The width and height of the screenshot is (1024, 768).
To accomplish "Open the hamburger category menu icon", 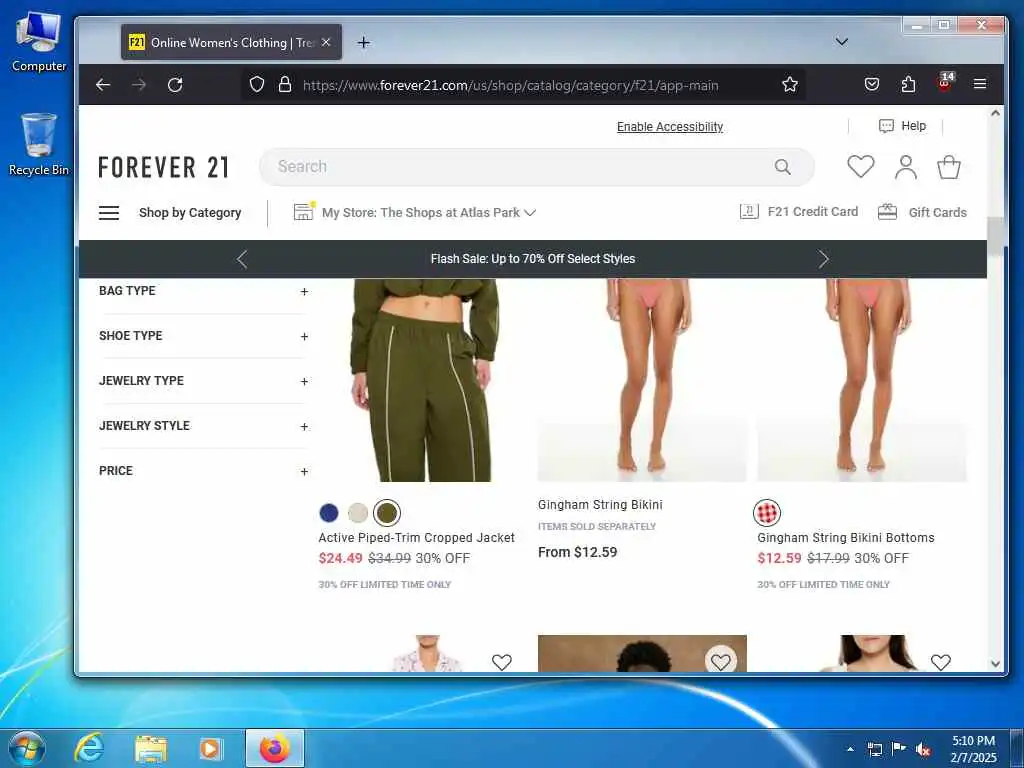I will [x=109, y=213].
